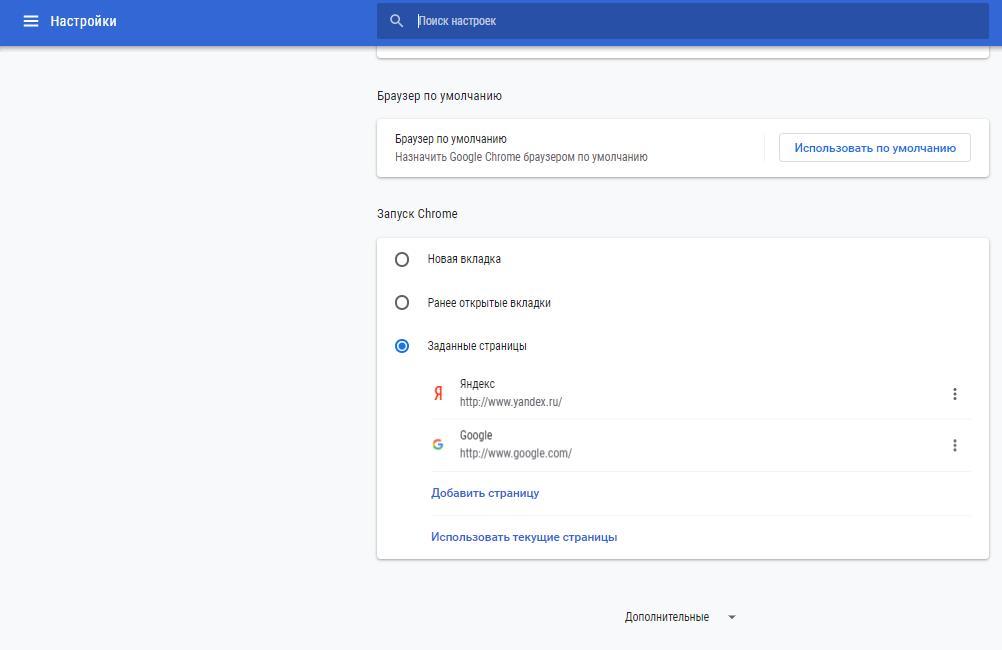Click Использовать текущие страницы link

524,537
